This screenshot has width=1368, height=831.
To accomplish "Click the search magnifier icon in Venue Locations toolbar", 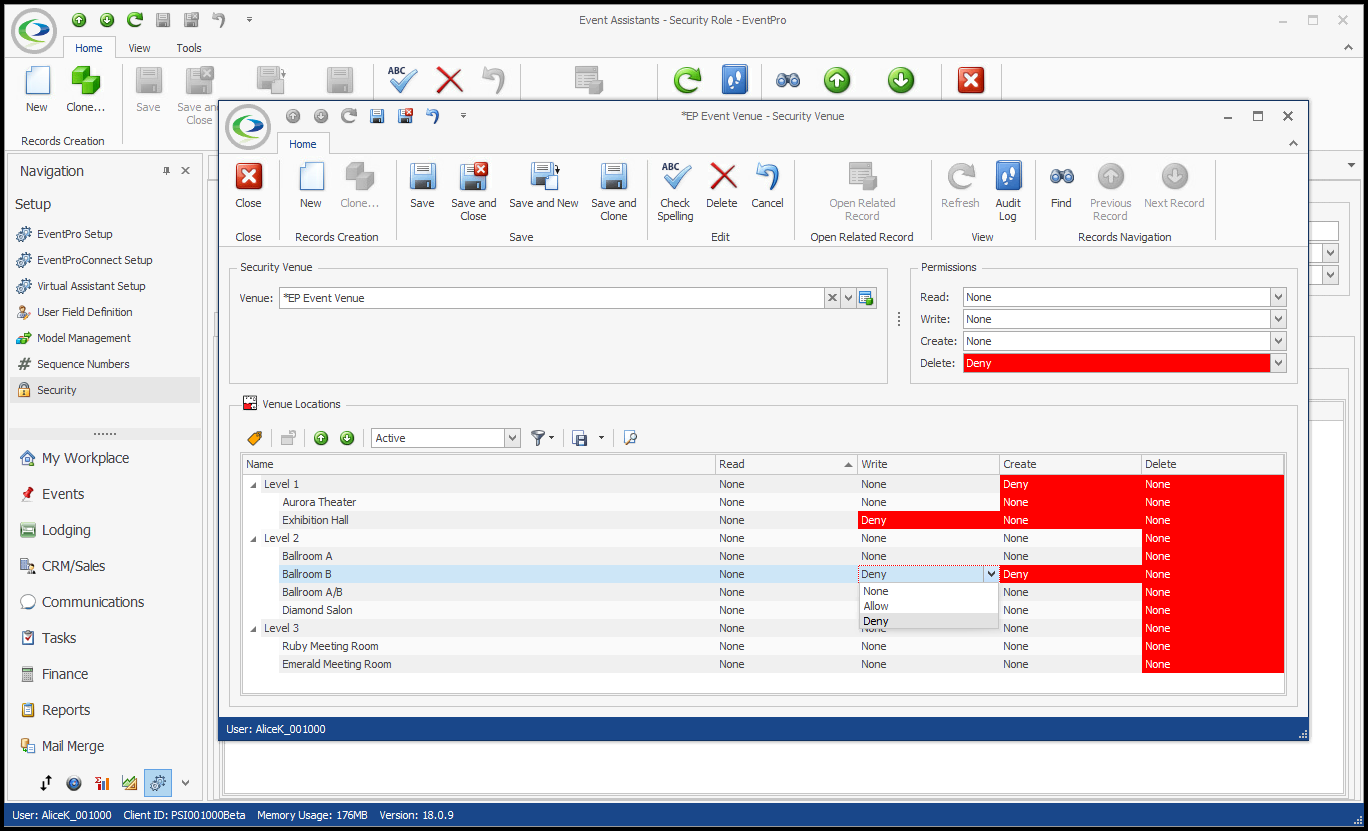I will pos(630,438).
